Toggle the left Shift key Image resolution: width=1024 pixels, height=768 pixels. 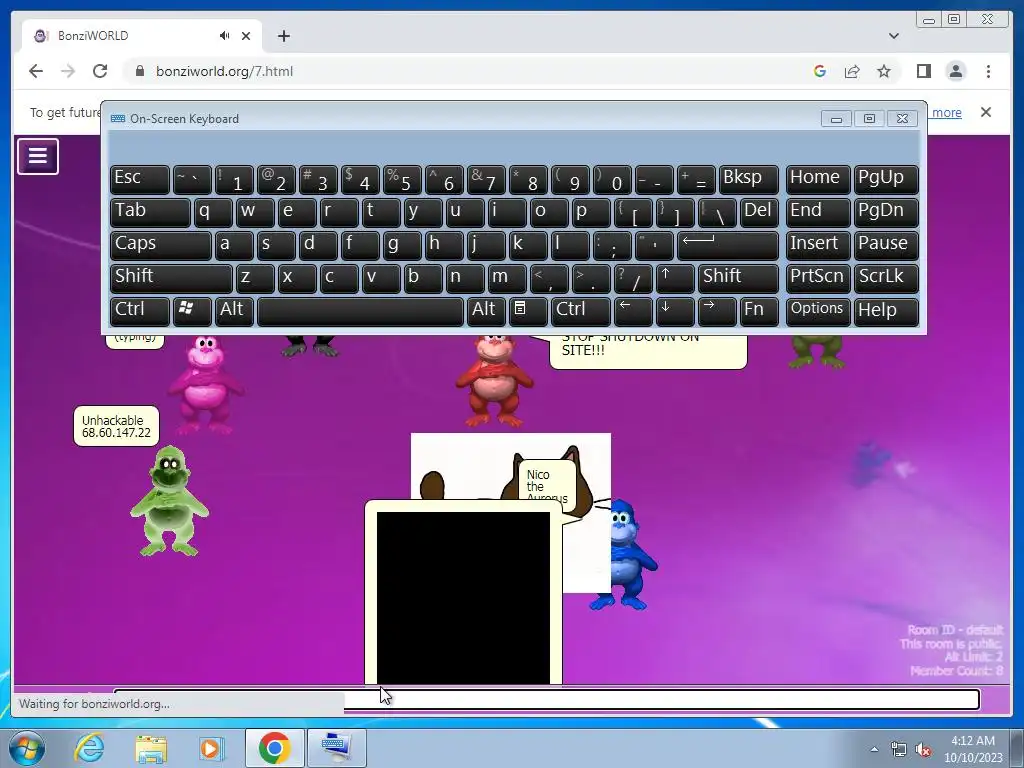[171, 278]
